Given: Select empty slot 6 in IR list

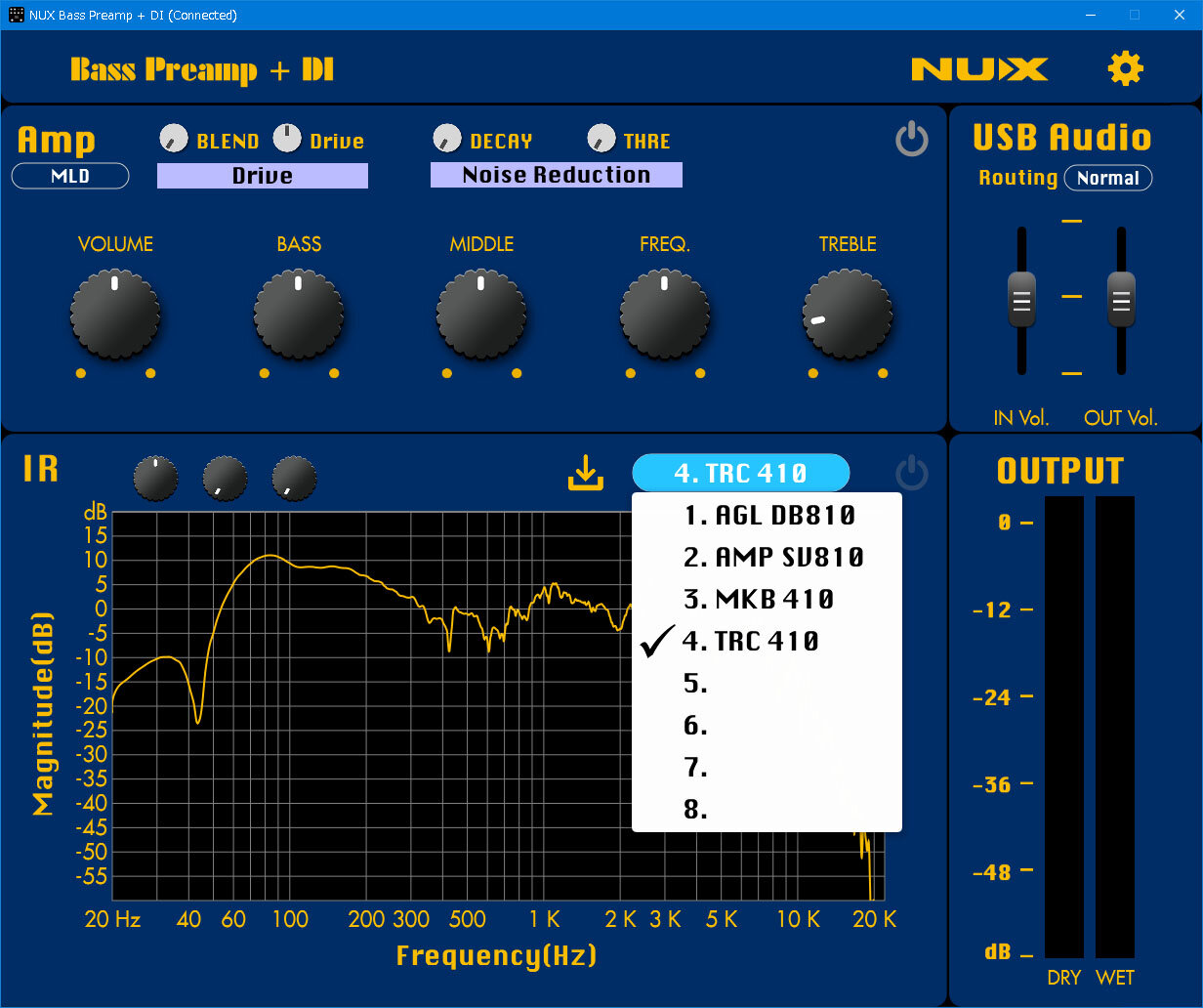Looking at the screenshot, I should 767,726.
